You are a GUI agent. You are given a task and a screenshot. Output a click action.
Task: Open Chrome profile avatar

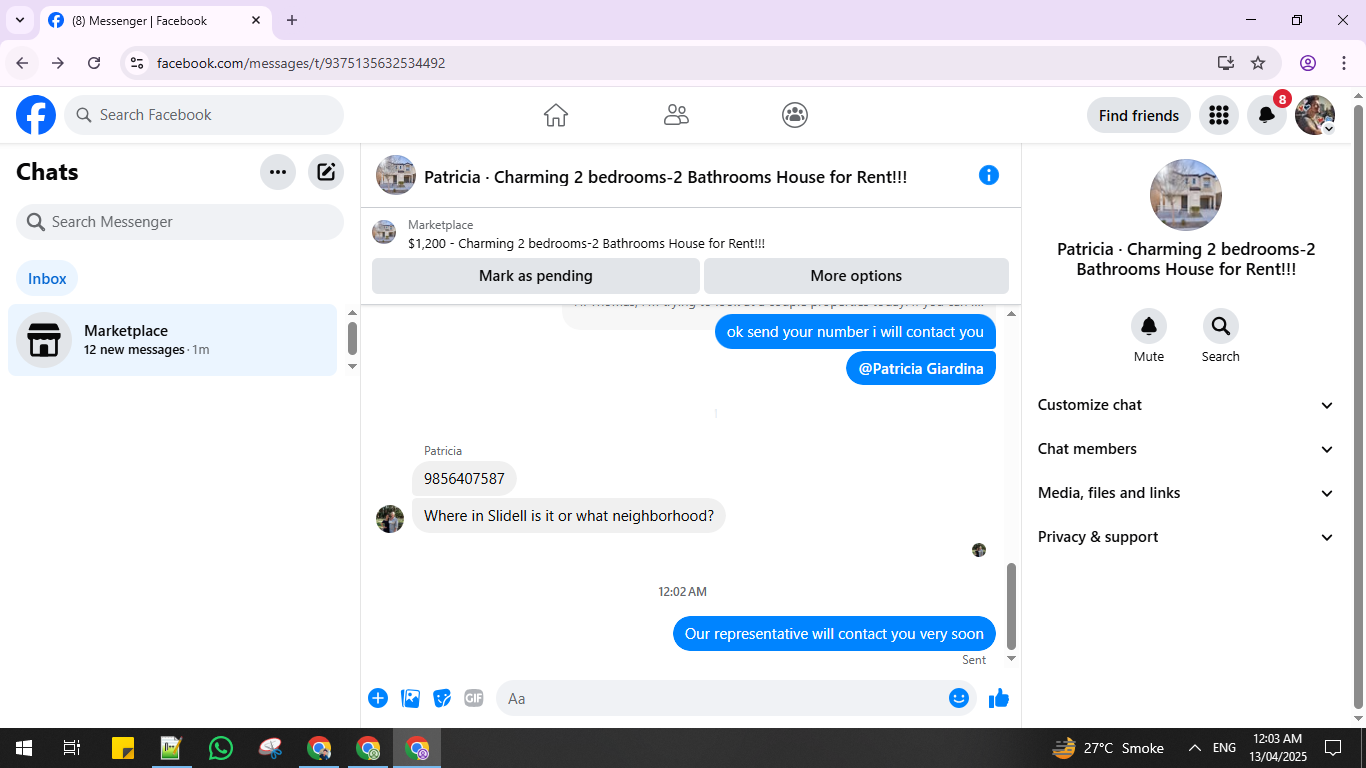[x=1308, y=63]
